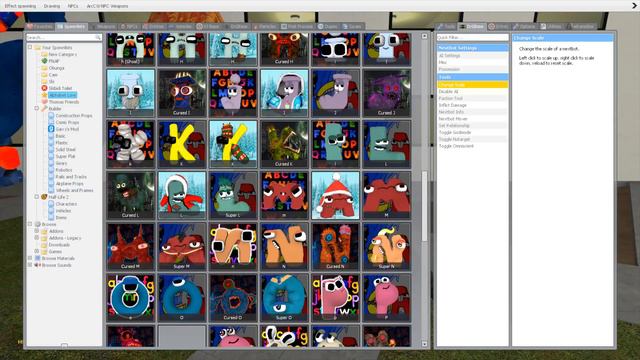Image resolution: width=640 pixels, height=360 pixels.
Task: Click the search magnifier icon in spawnlist search
Action: coord(98,37)
